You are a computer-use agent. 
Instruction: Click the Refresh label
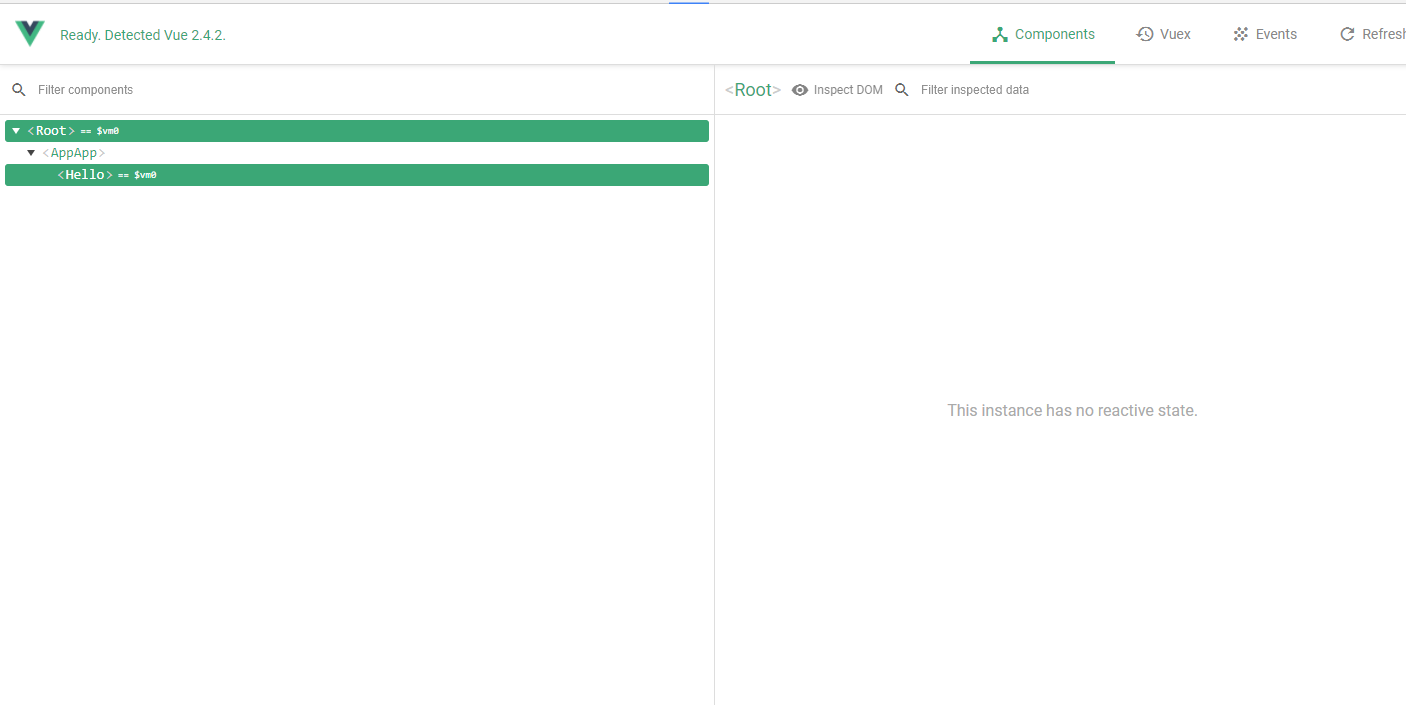pyautogui.click(x=1384, y=33)
